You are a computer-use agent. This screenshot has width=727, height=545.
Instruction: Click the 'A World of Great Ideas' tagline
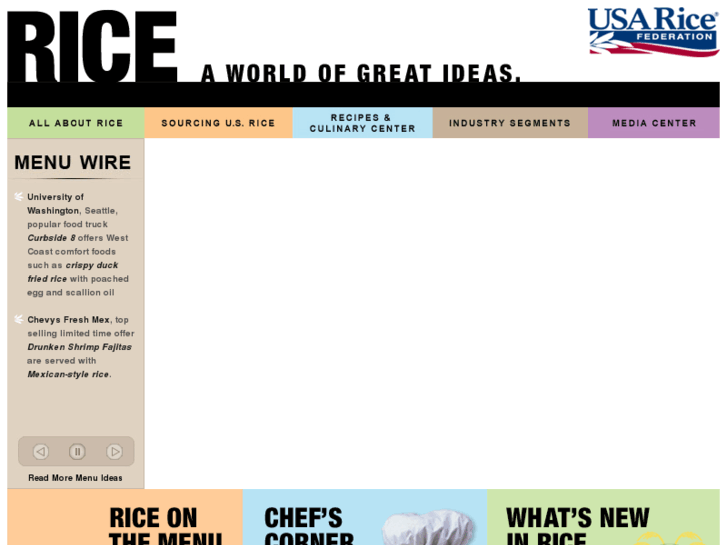(361, 73)
